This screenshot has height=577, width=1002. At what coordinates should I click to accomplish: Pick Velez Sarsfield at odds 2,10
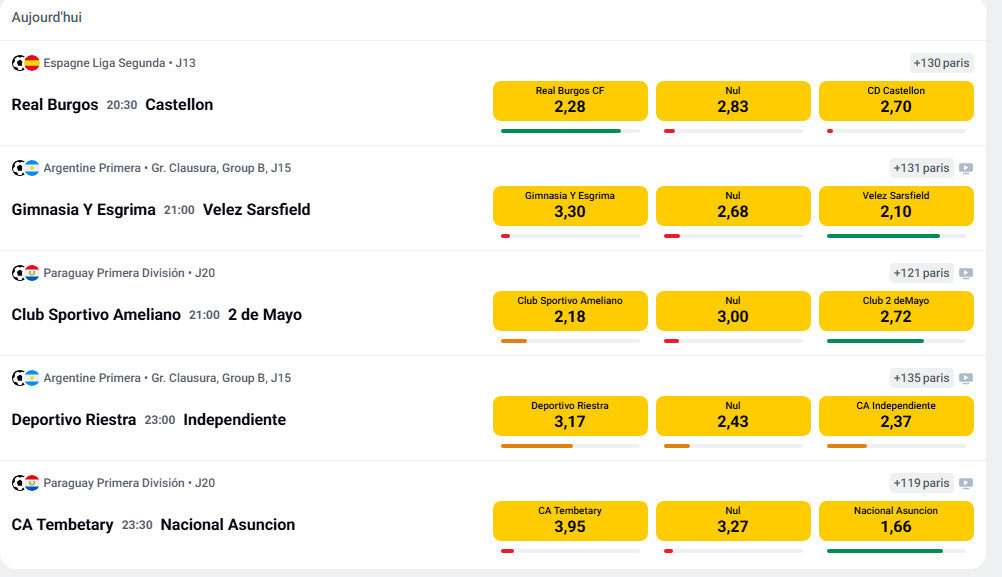point(896,205)
